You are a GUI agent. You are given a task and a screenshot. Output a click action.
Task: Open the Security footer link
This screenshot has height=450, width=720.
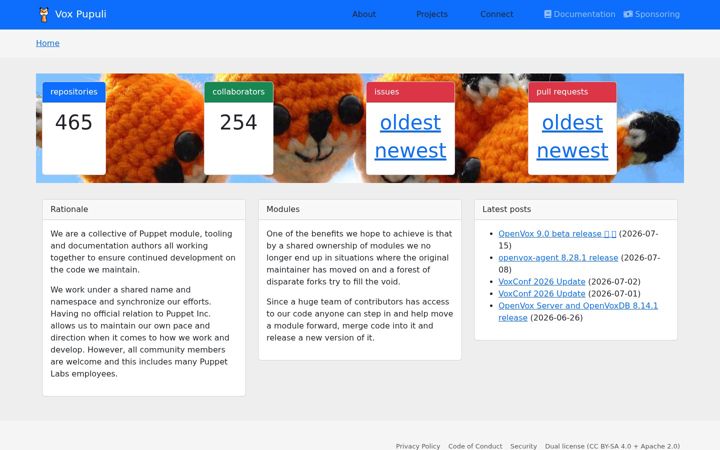[523, 446]
